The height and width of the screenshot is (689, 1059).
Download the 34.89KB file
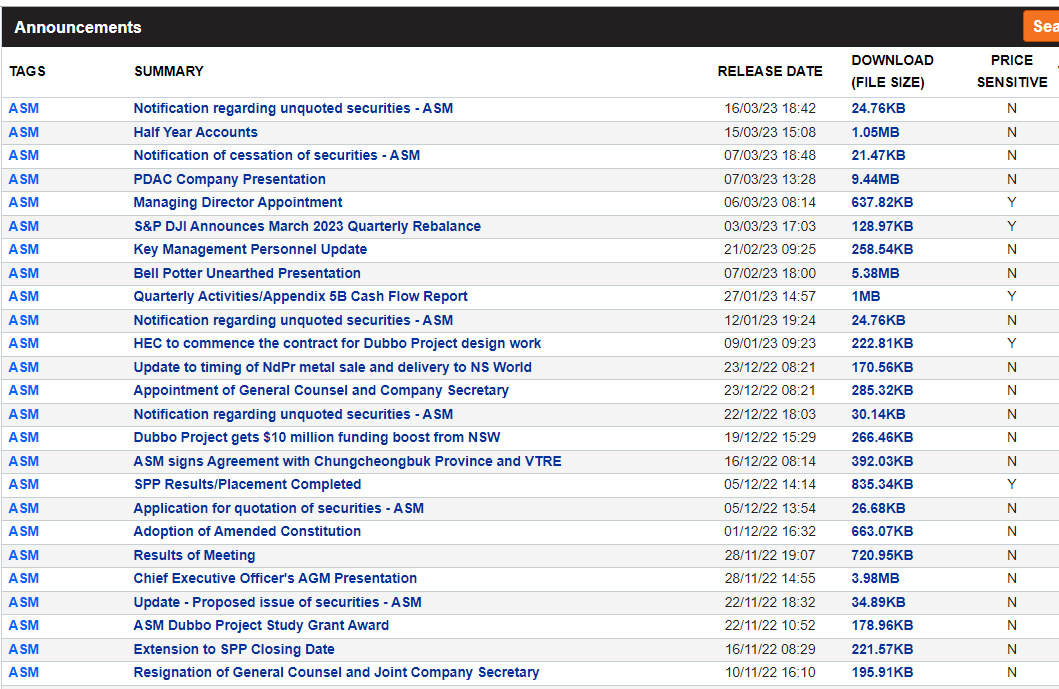click(879, 602)
